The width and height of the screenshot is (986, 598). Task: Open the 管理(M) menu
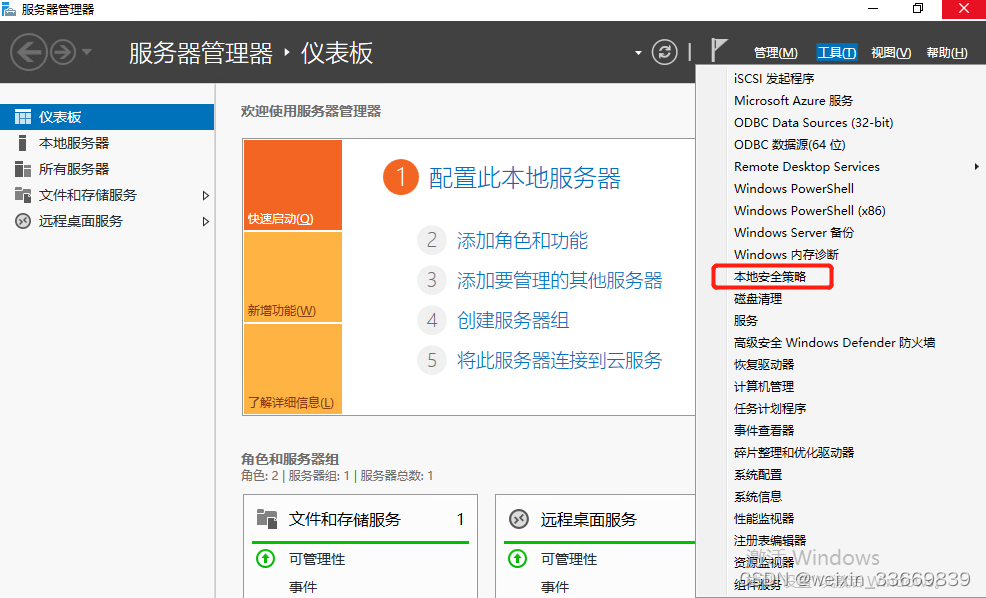point(775,53)
